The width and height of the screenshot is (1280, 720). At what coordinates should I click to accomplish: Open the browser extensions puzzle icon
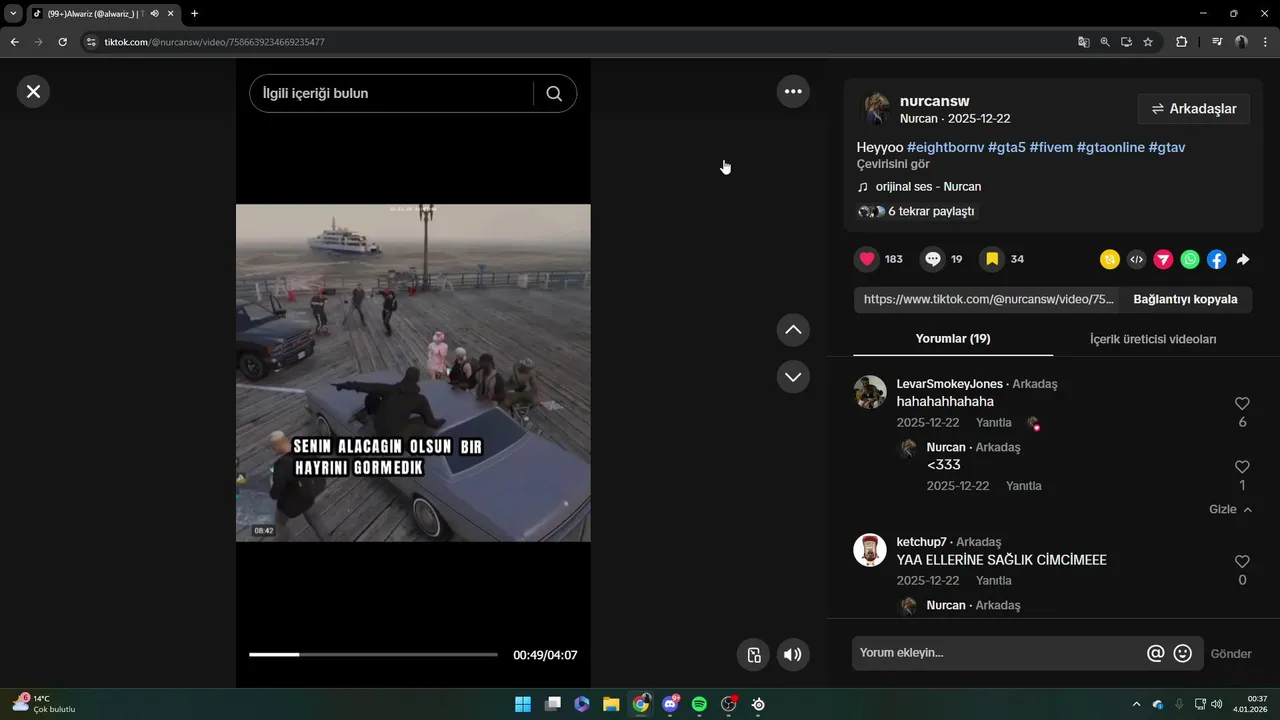[x=1181, y=42]
